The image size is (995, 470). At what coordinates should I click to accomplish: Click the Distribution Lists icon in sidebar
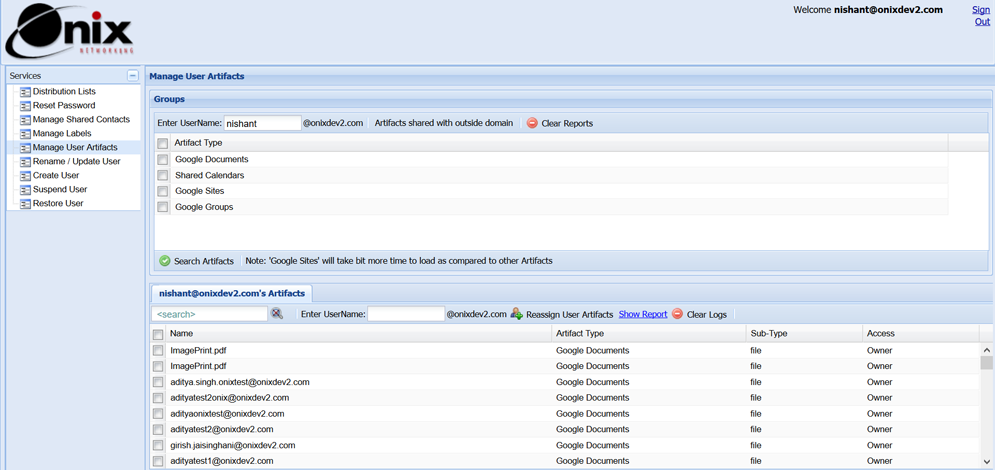click(25, 92)
